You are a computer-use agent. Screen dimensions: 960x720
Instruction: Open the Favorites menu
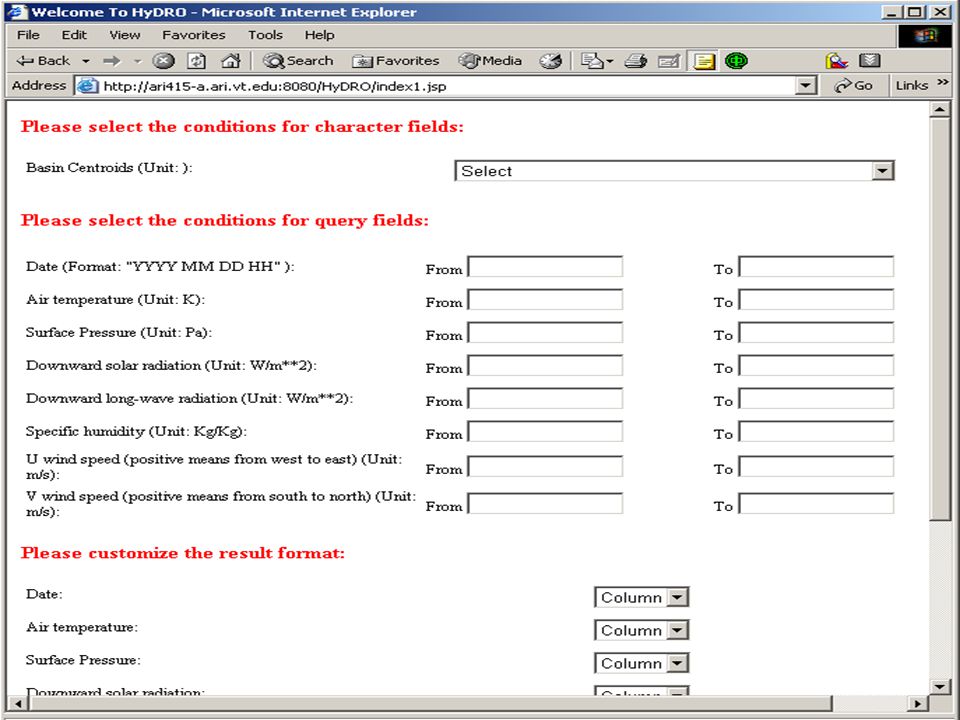[x=193, y=35]
